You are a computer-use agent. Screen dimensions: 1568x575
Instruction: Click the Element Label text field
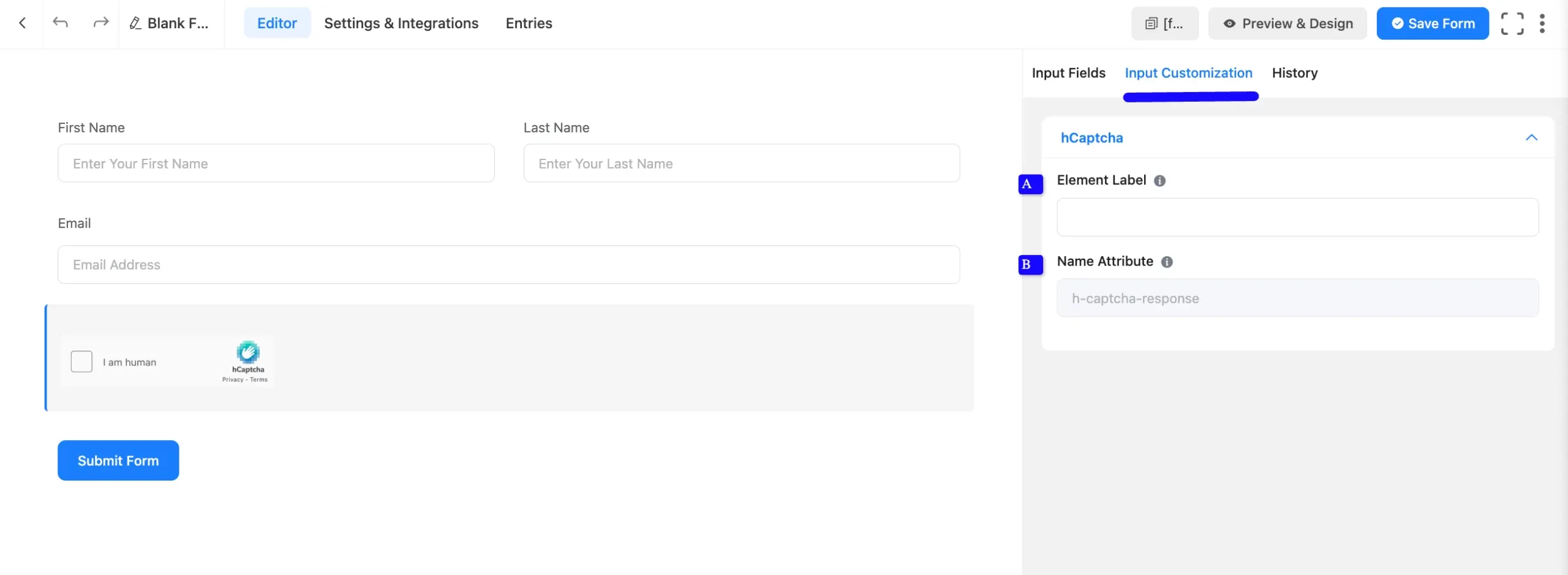coord(1297,217)
